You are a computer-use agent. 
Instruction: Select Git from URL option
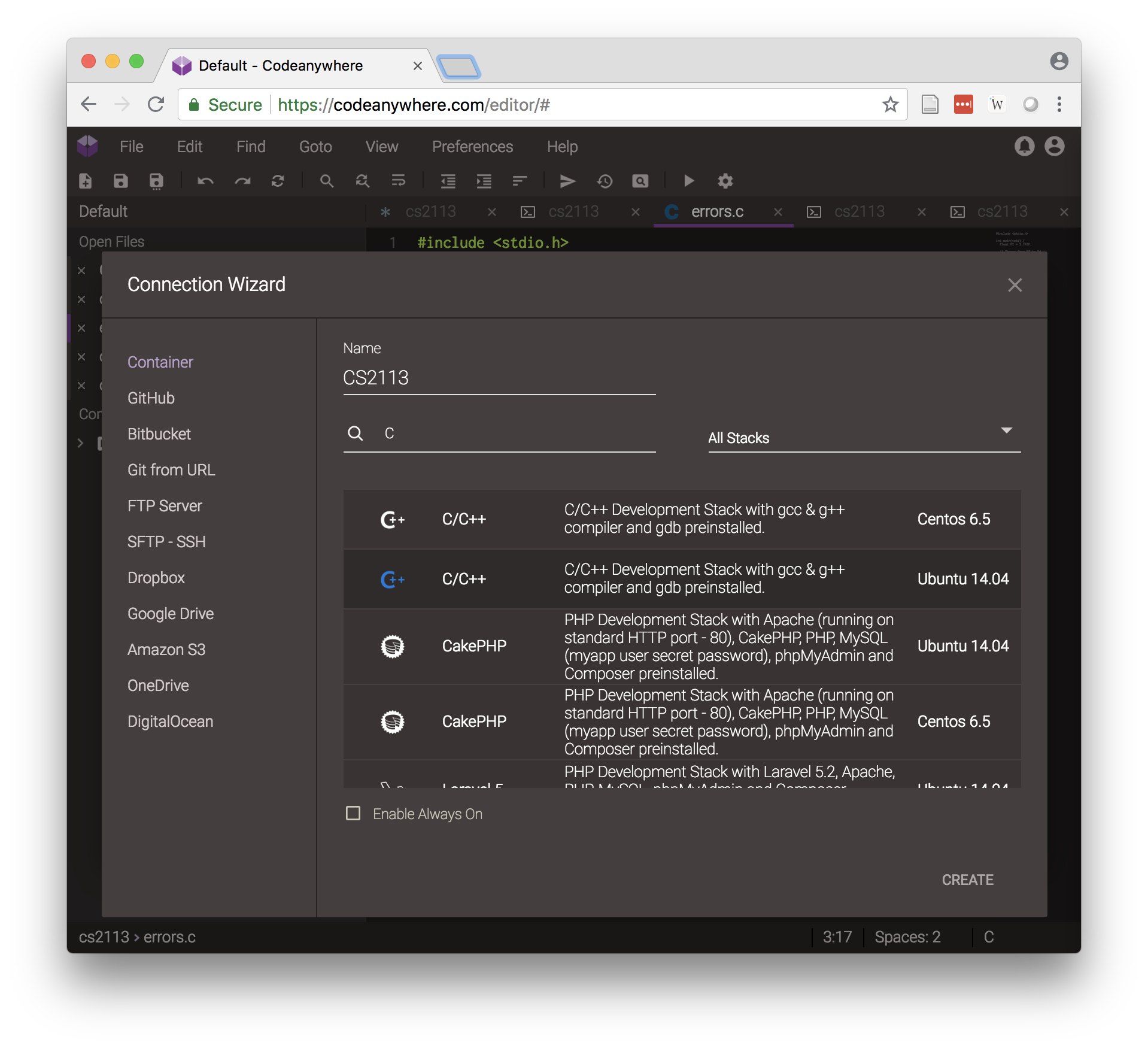[171, 470]
